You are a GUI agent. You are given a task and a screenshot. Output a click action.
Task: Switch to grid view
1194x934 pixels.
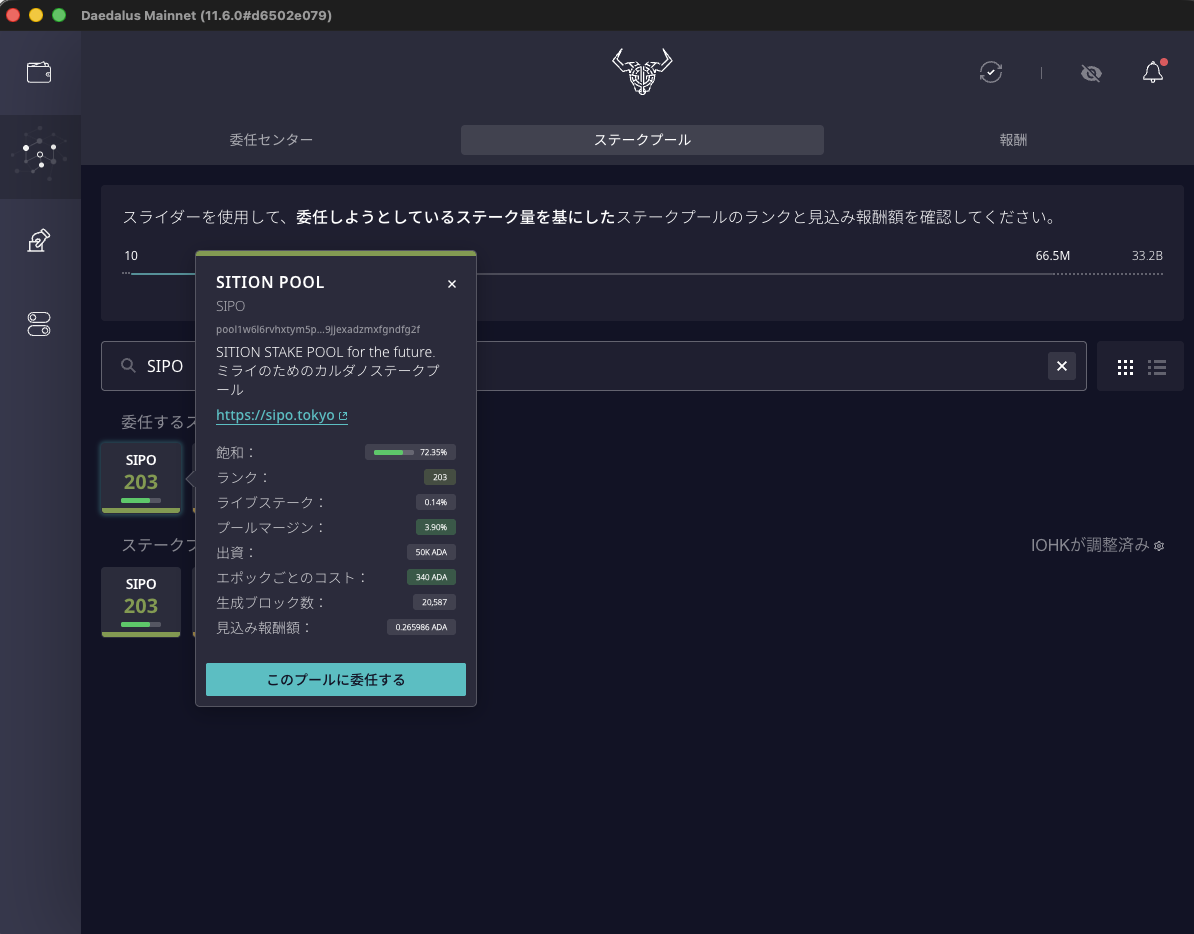click(1125, 368)
